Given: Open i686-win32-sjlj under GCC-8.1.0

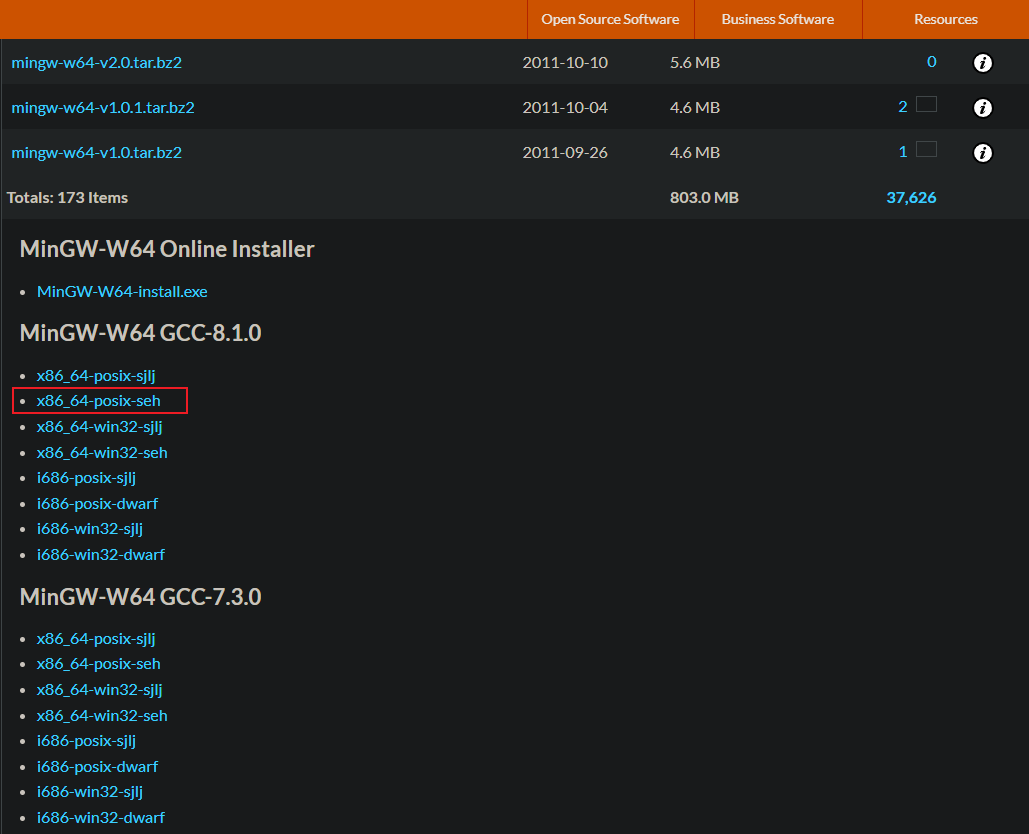Looking at the screenshot, I should point(89,529).
